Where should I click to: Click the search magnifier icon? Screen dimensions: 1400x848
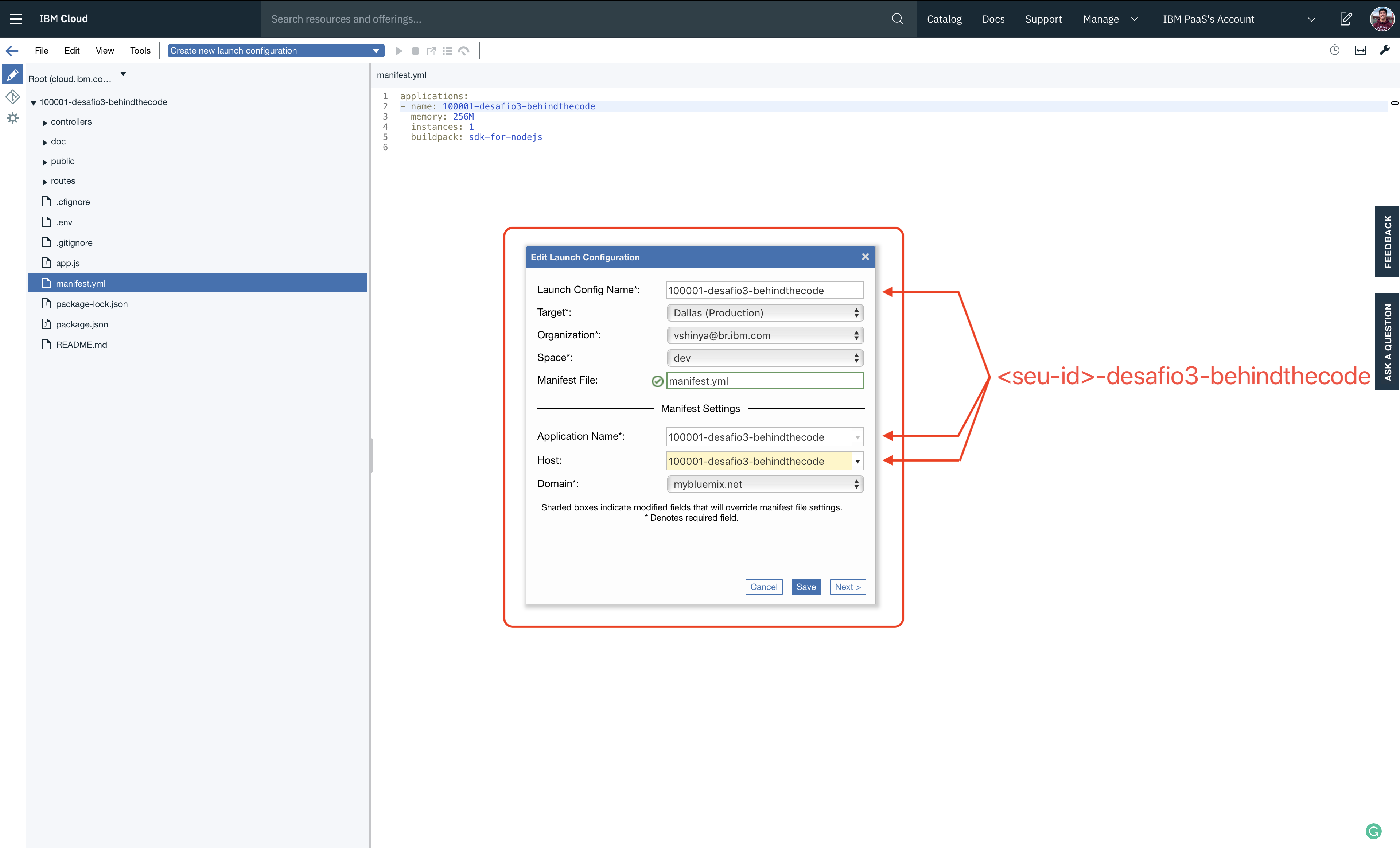coord(897,19)
